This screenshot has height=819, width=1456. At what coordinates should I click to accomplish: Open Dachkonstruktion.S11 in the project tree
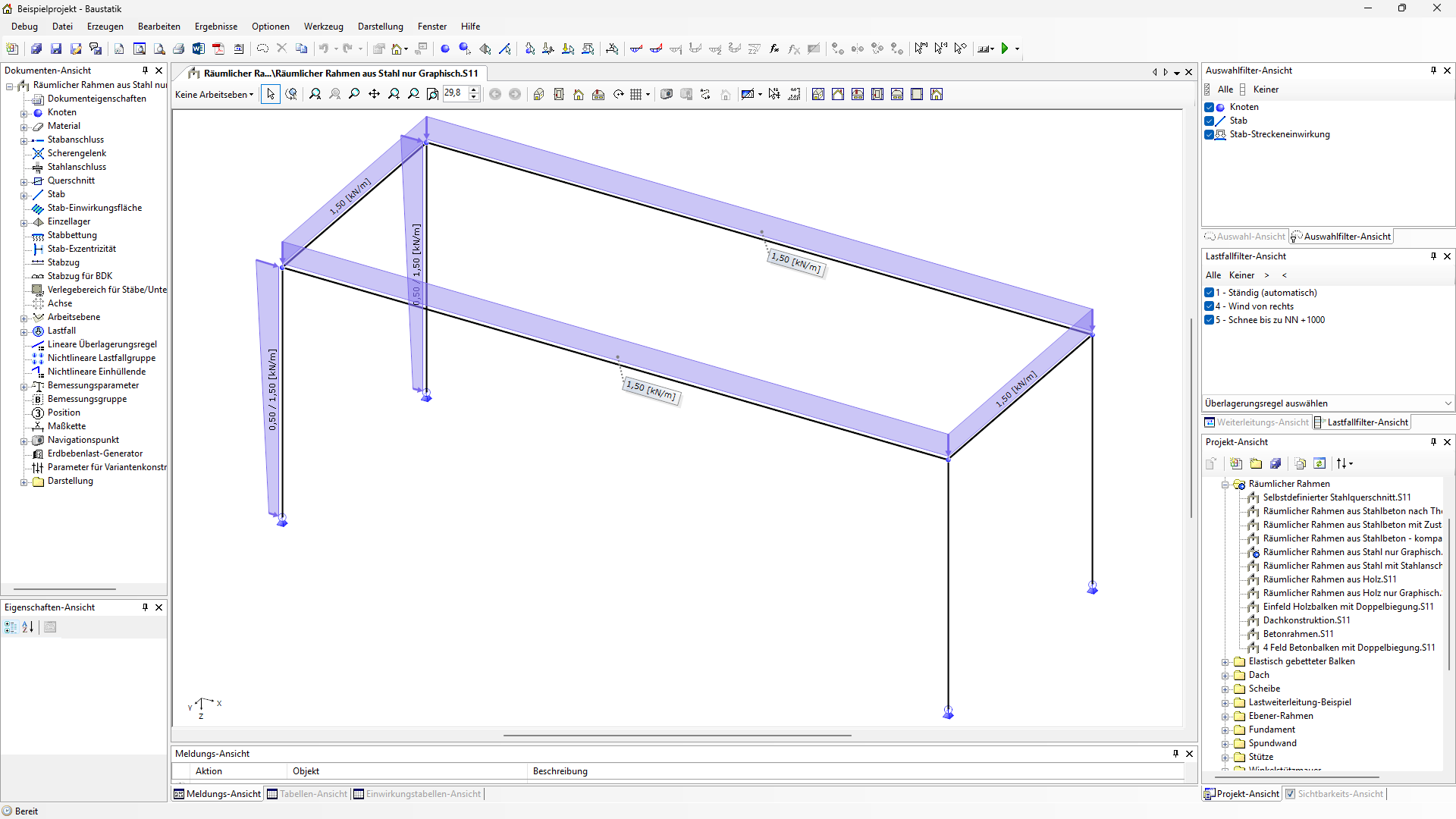point(1307,620)
